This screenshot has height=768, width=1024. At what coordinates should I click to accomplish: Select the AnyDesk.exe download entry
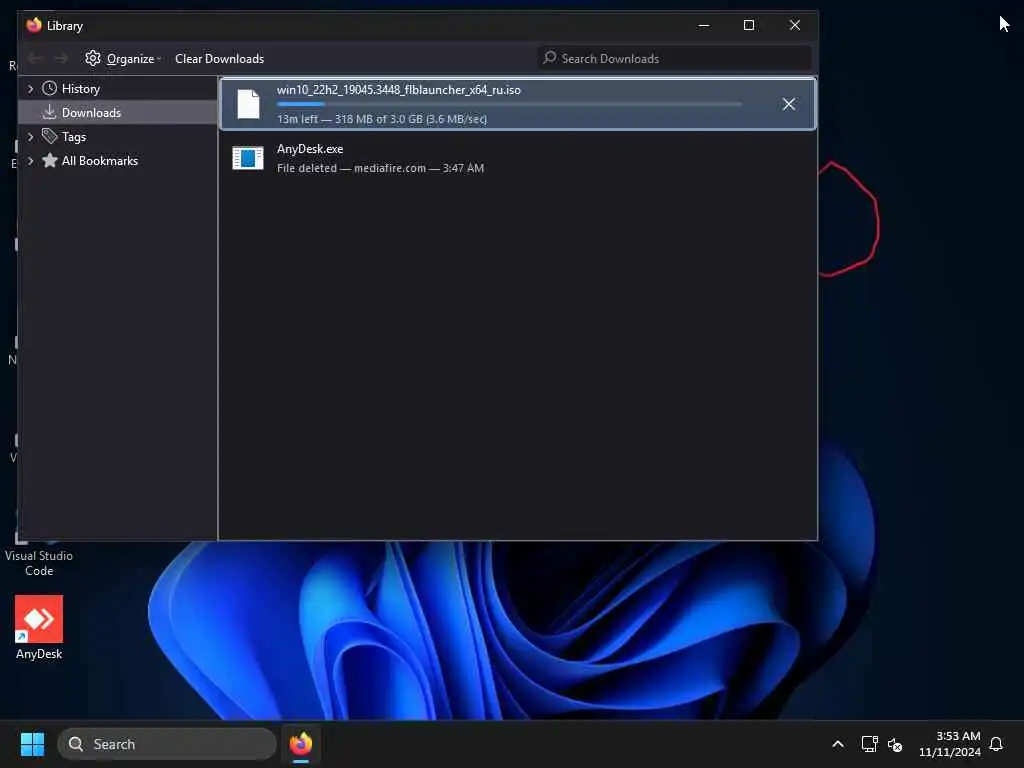(x=518, y=158)
